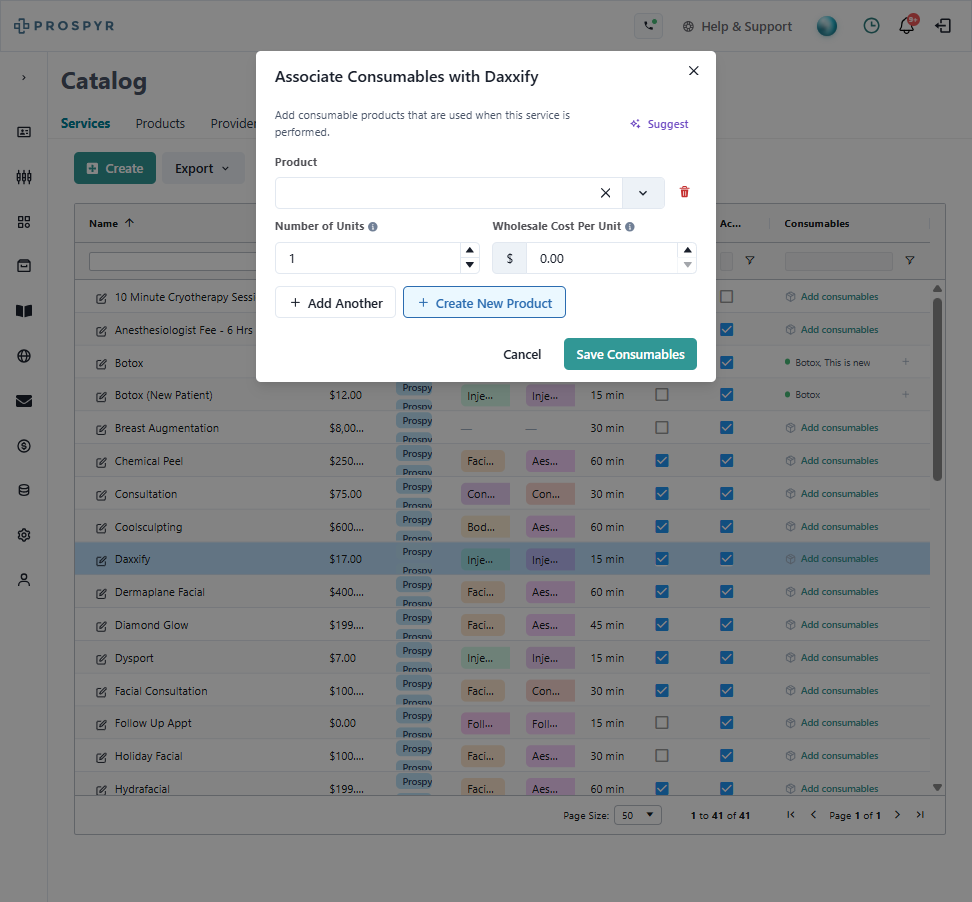Click Create New Product button
972x902 pixels.
pos(484,303)
